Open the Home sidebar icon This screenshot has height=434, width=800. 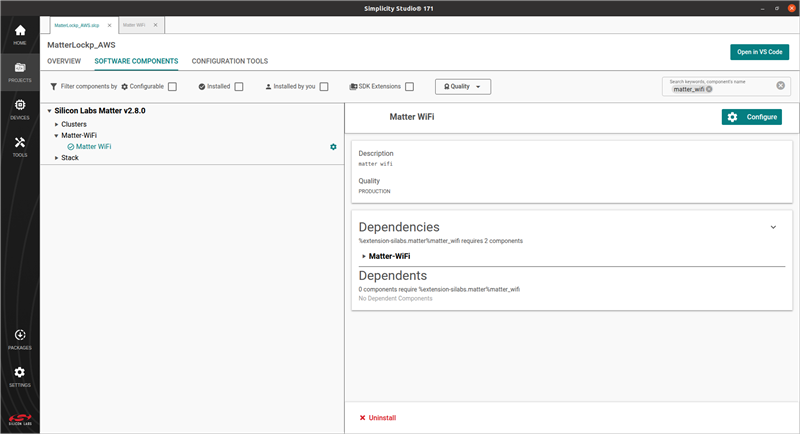19,34
